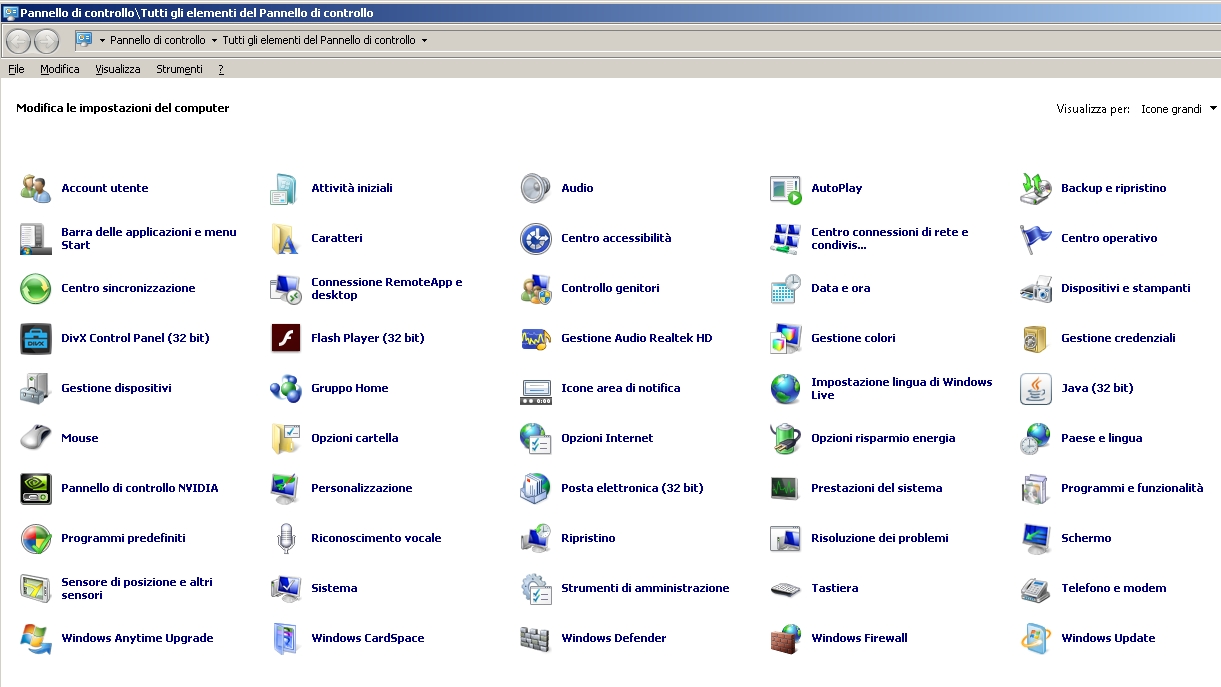Open the ? help menu
1221x687 pixels.
220,69
